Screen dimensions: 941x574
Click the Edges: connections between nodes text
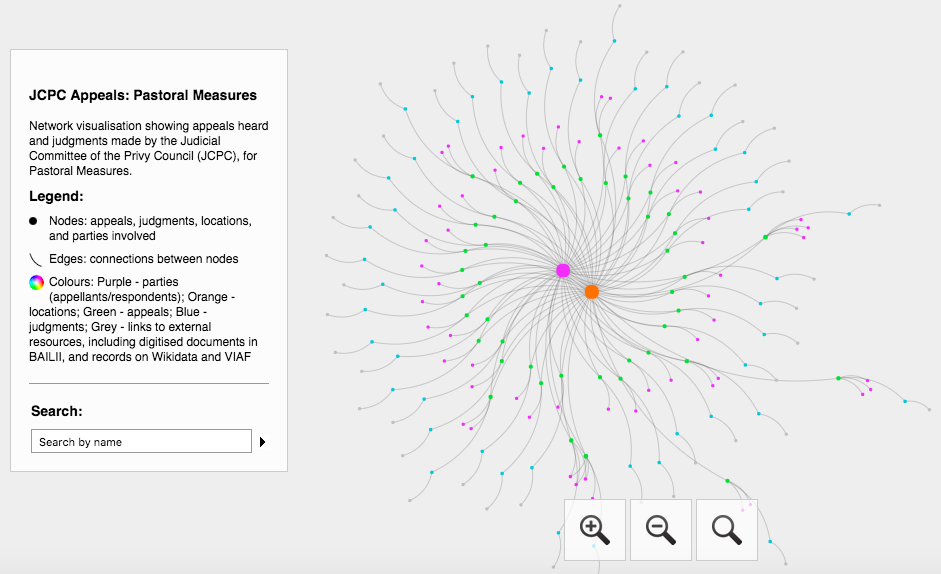click(x=143, y=259)
